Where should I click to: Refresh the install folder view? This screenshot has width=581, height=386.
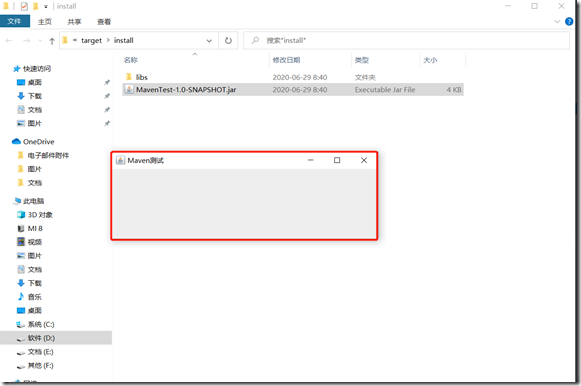click(228, 41)
